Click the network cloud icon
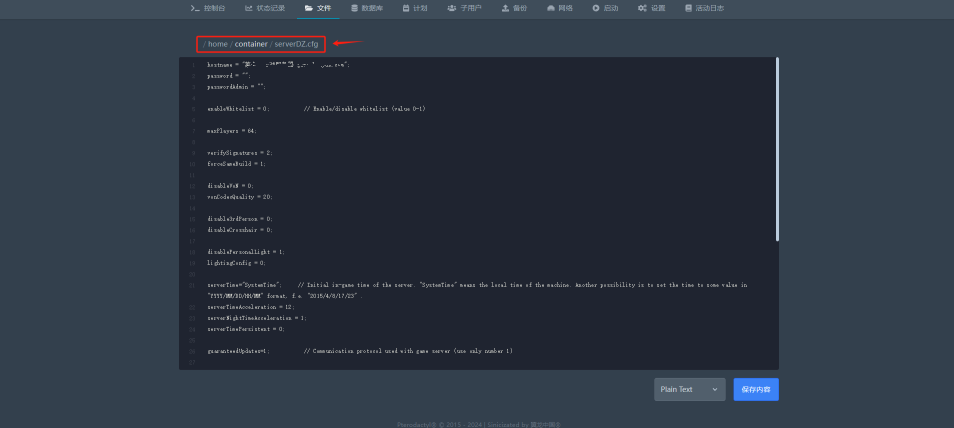 tap(550, 8)
